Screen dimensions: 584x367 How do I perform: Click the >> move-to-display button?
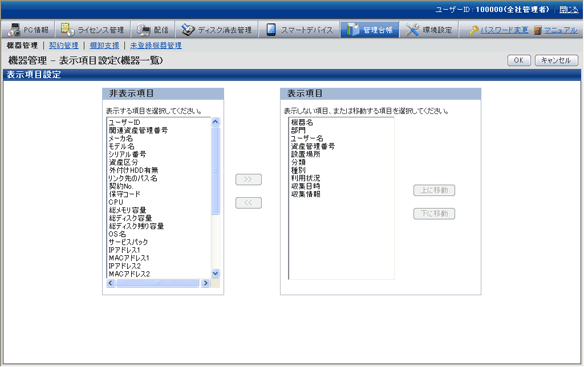click(x=248, y=179)
